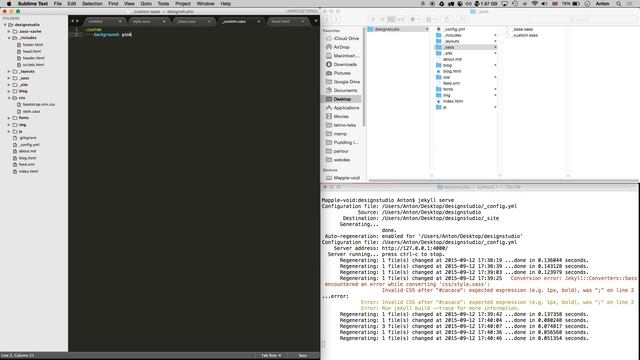Image resolution: width=640 pixels, height=360 pixels.
Task: Open Documents in Finder sidebar
Action: 342,90
